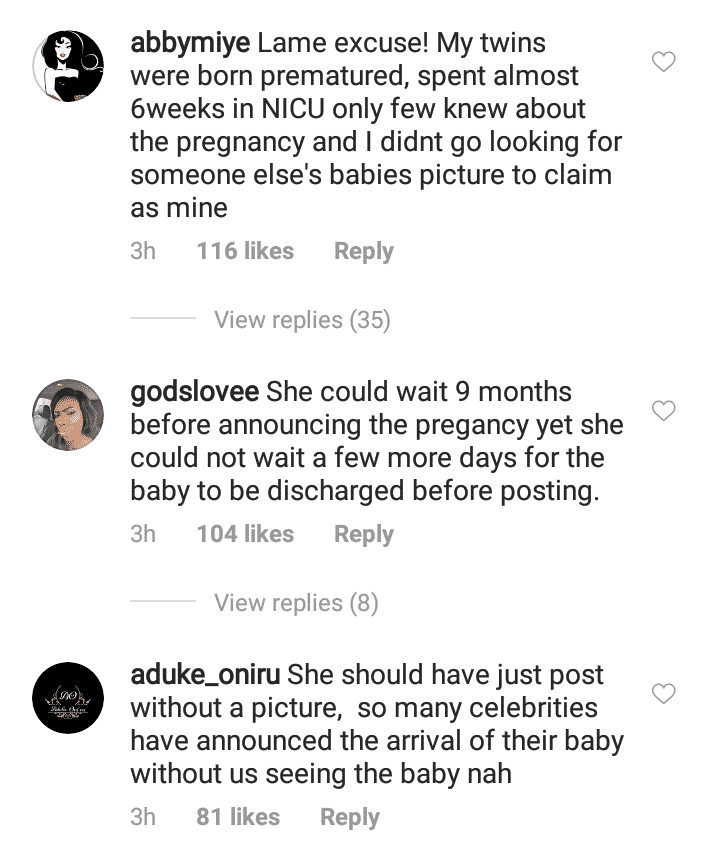See the 81 likes list
Screen dimensions: 720x849
(238, 817)
